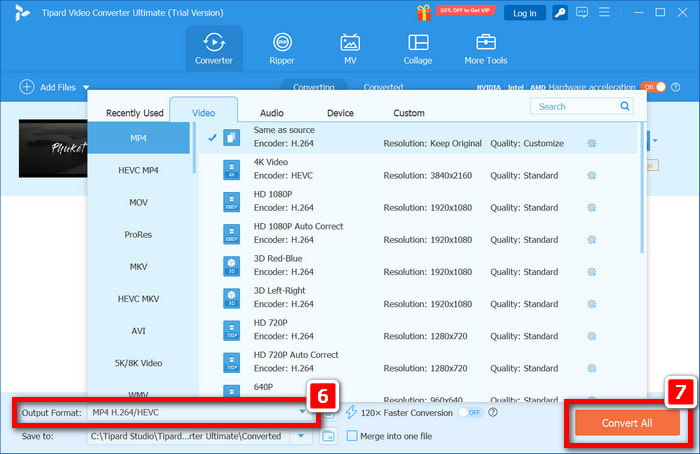Select AVI format
Viewport: 700px width, 454px height.
138,331
